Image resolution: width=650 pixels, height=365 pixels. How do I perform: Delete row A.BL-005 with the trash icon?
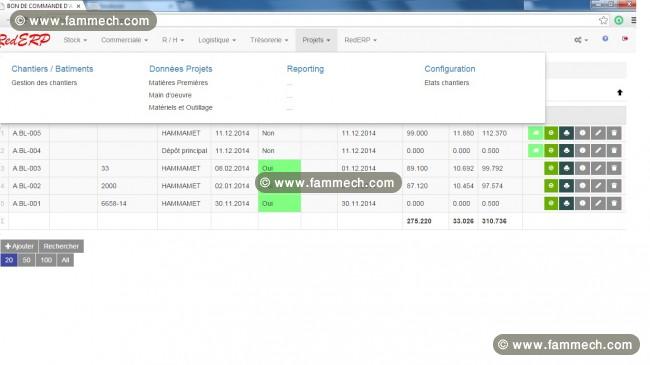tap(614, 133)
